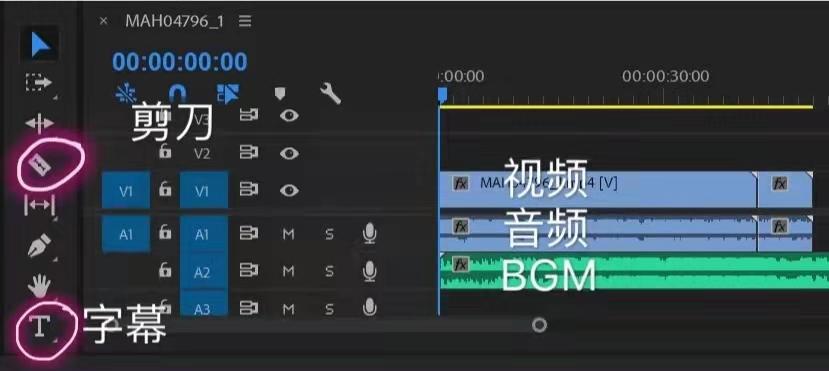
Task: Click the 00:00:00:00 playhead timecode
Action: tap(180, 62)
